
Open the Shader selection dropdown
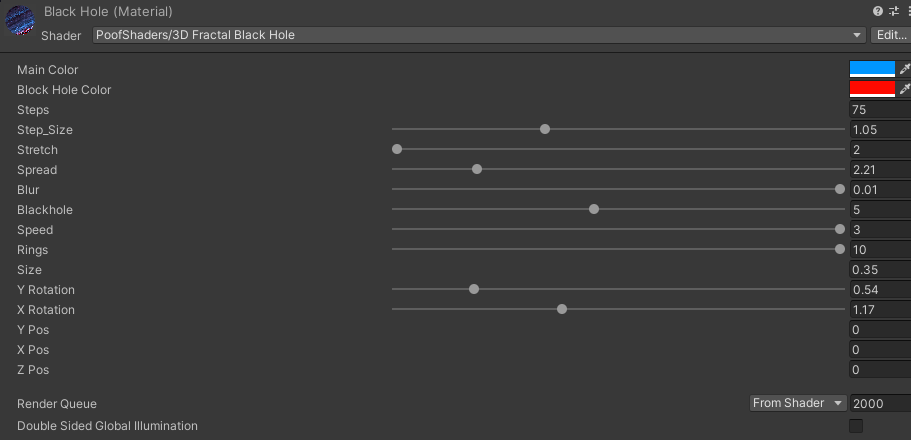[479, 35]
